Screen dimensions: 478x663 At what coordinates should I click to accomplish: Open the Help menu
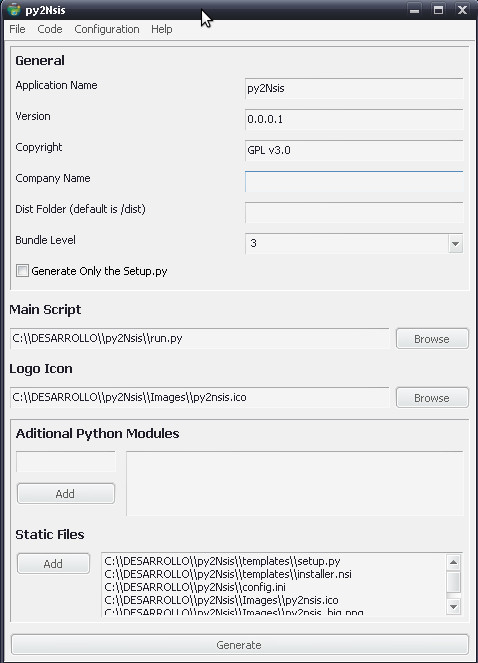pos(162,29)
